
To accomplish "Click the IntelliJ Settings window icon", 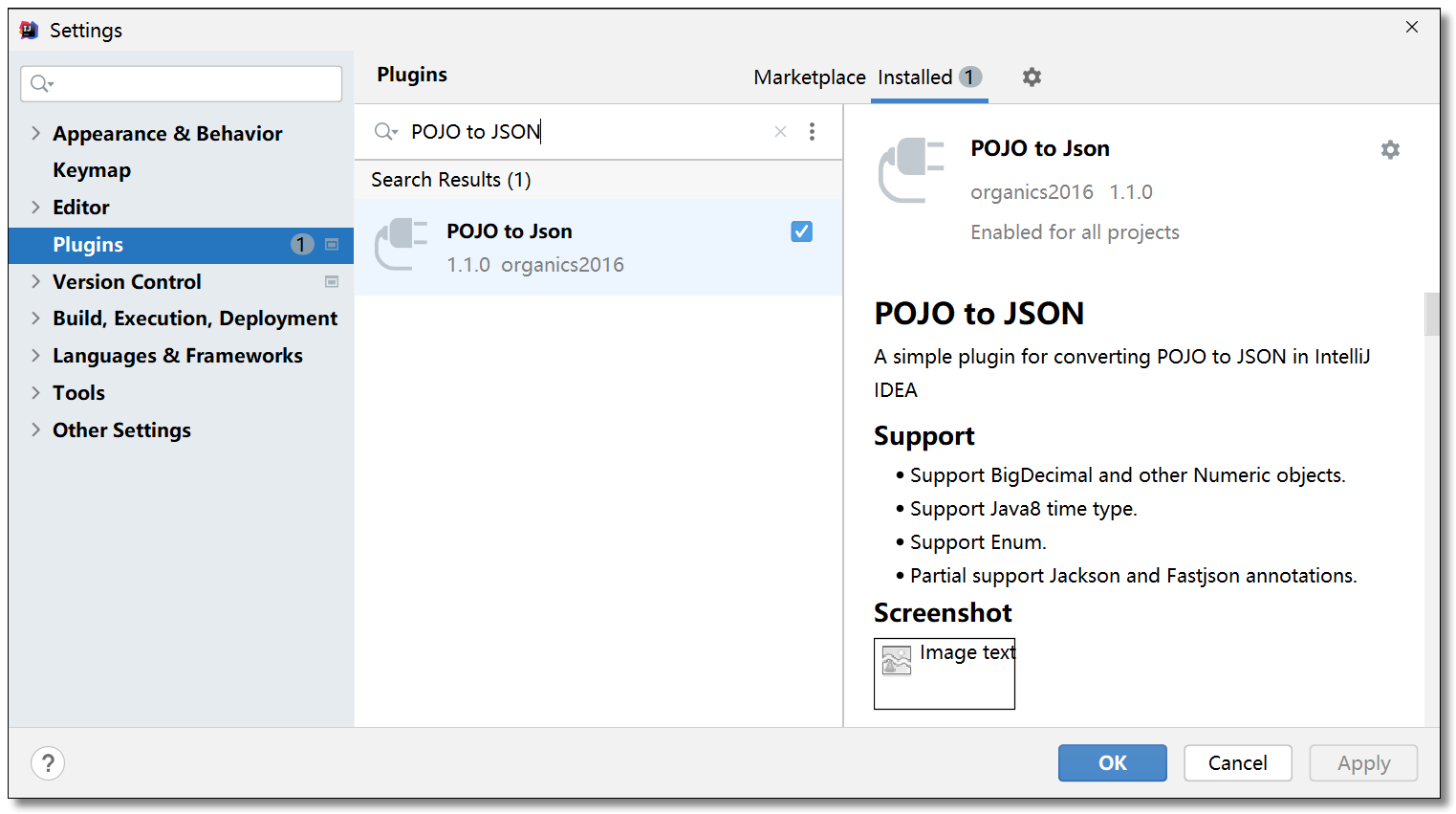I will pyautogui.click(x=30, y=30).
